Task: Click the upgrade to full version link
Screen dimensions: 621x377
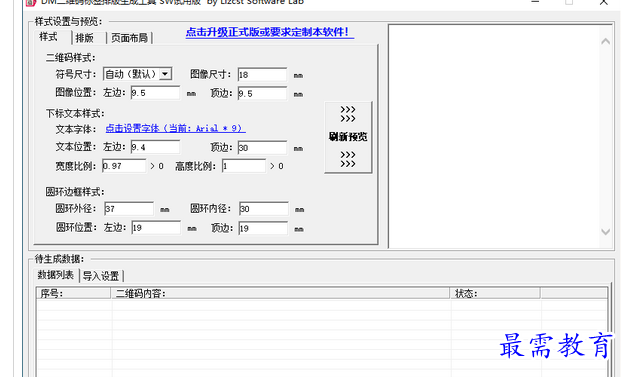Action: [x=270, y=32]
